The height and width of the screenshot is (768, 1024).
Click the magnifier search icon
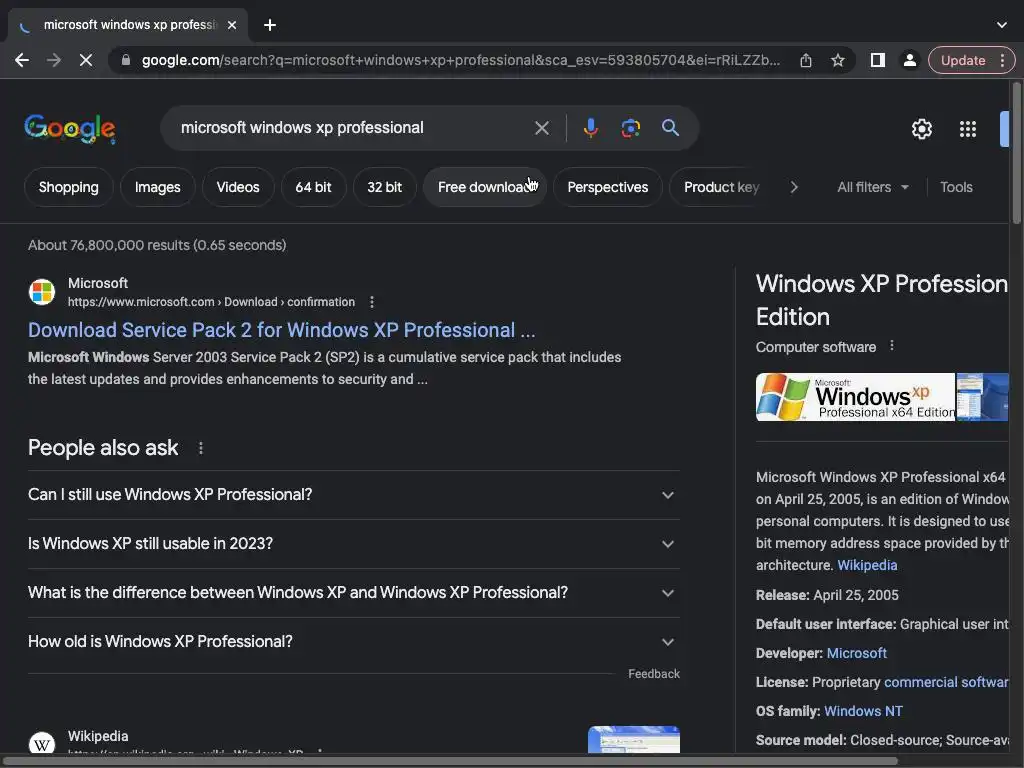670,127
